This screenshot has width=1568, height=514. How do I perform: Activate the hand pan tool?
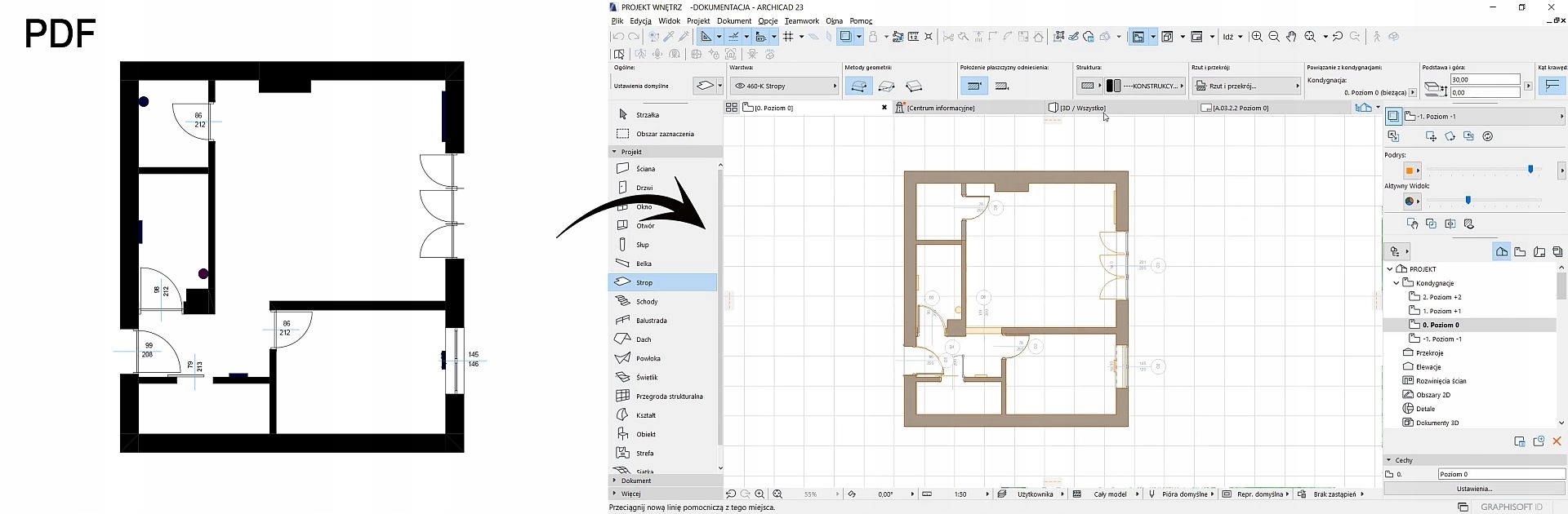coord(1291,37)
